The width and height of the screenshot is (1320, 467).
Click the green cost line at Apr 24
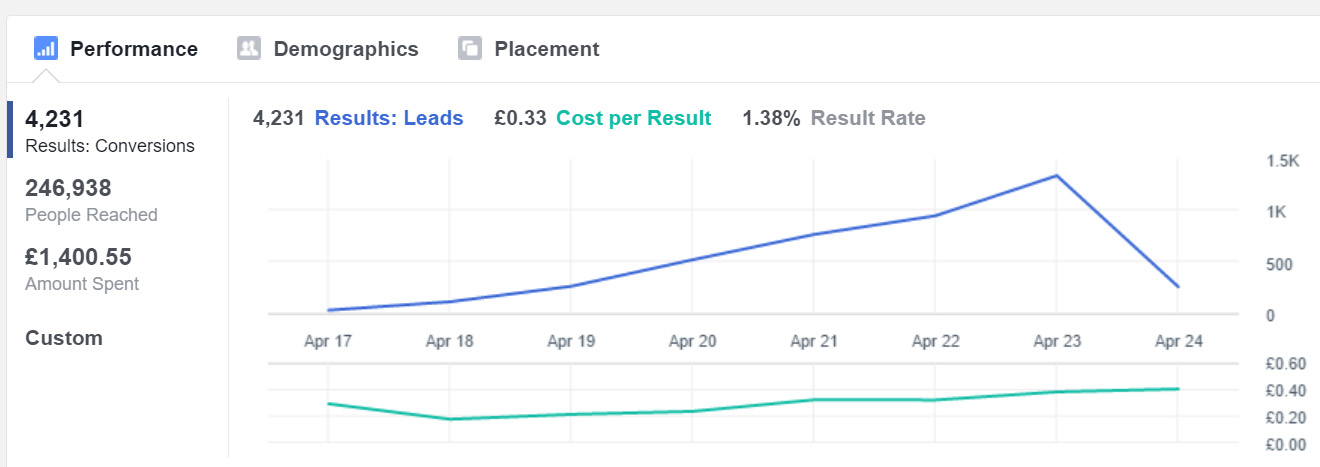point(1178,389)
